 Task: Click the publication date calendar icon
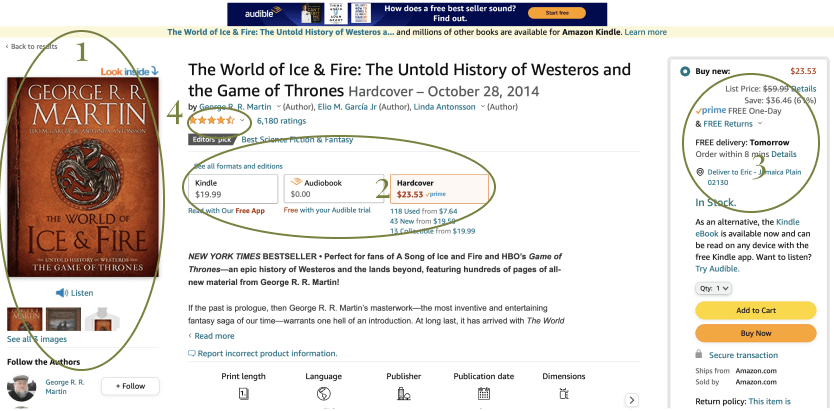click(x=484, y=393)
